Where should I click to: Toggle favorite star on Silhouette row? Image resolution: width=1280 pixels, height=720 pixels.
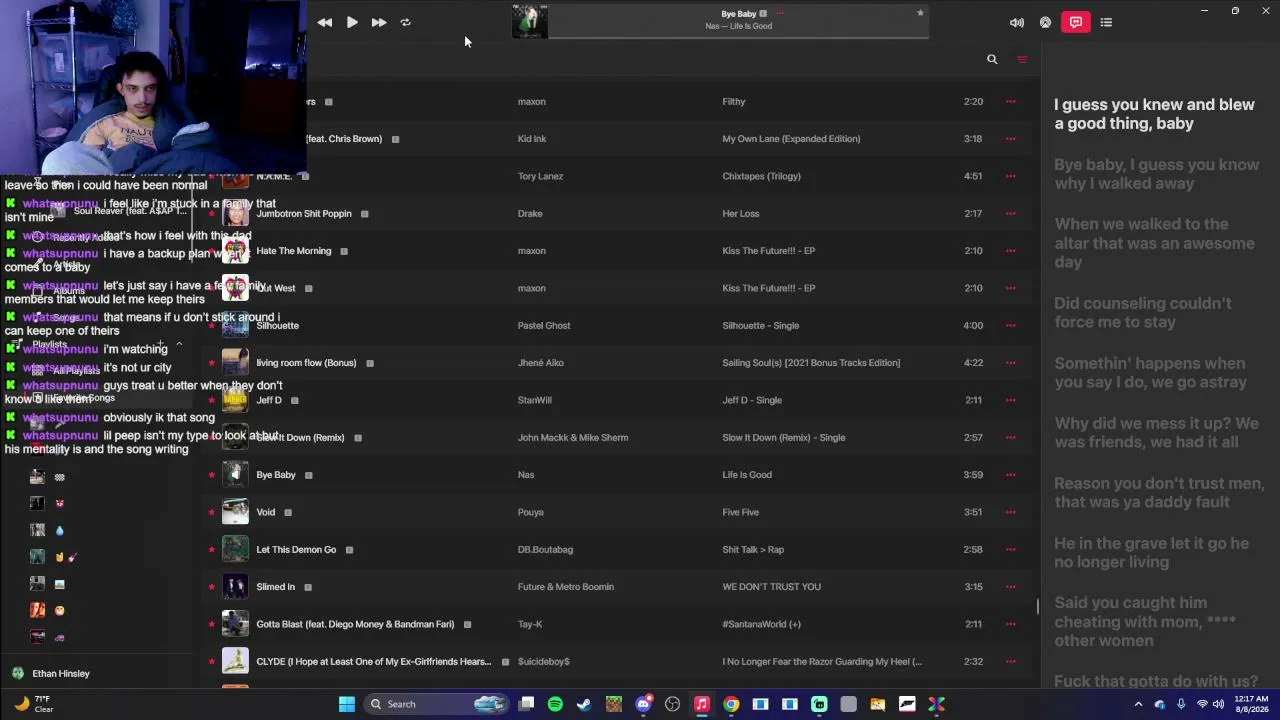coord(211,325)
